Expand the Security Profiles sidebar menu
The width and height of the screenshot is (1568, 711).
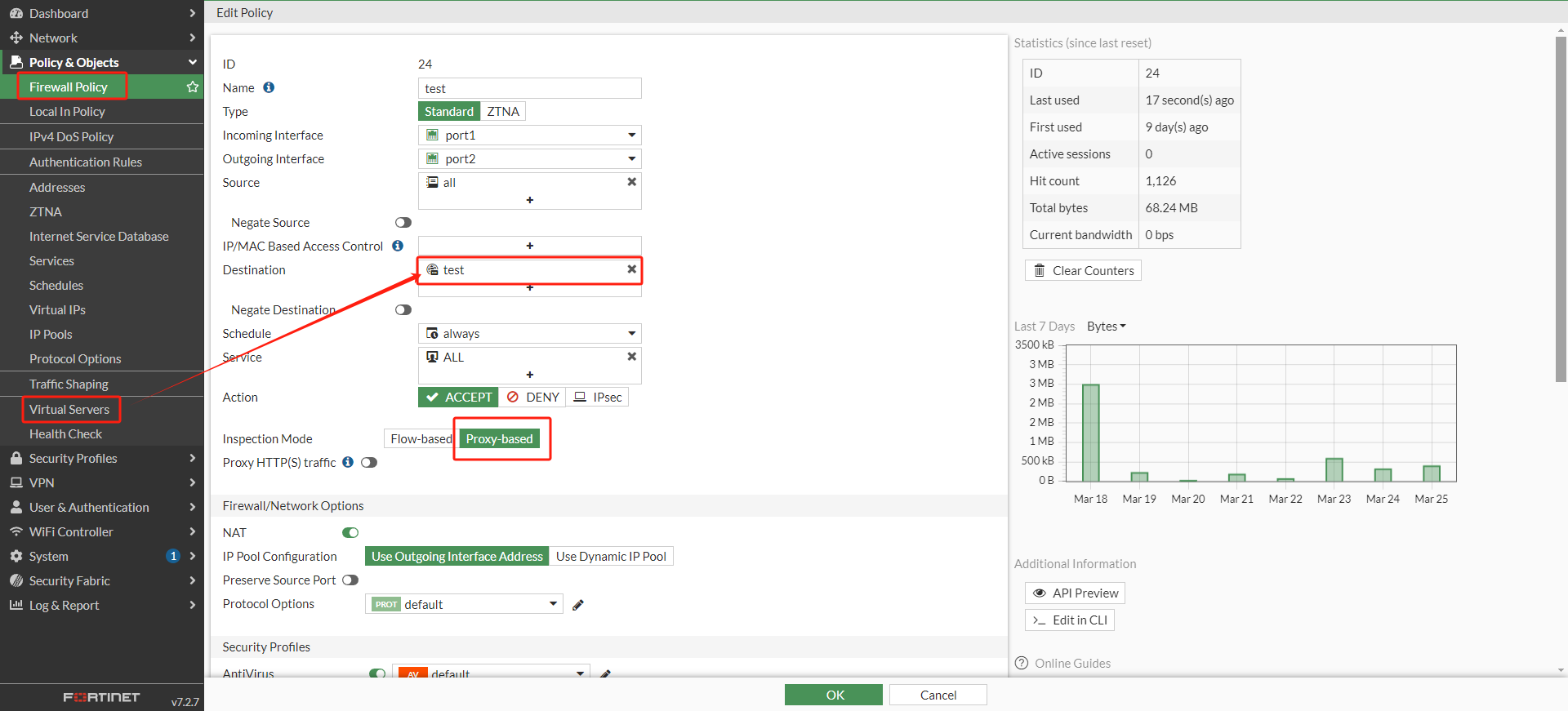[101, 459]
